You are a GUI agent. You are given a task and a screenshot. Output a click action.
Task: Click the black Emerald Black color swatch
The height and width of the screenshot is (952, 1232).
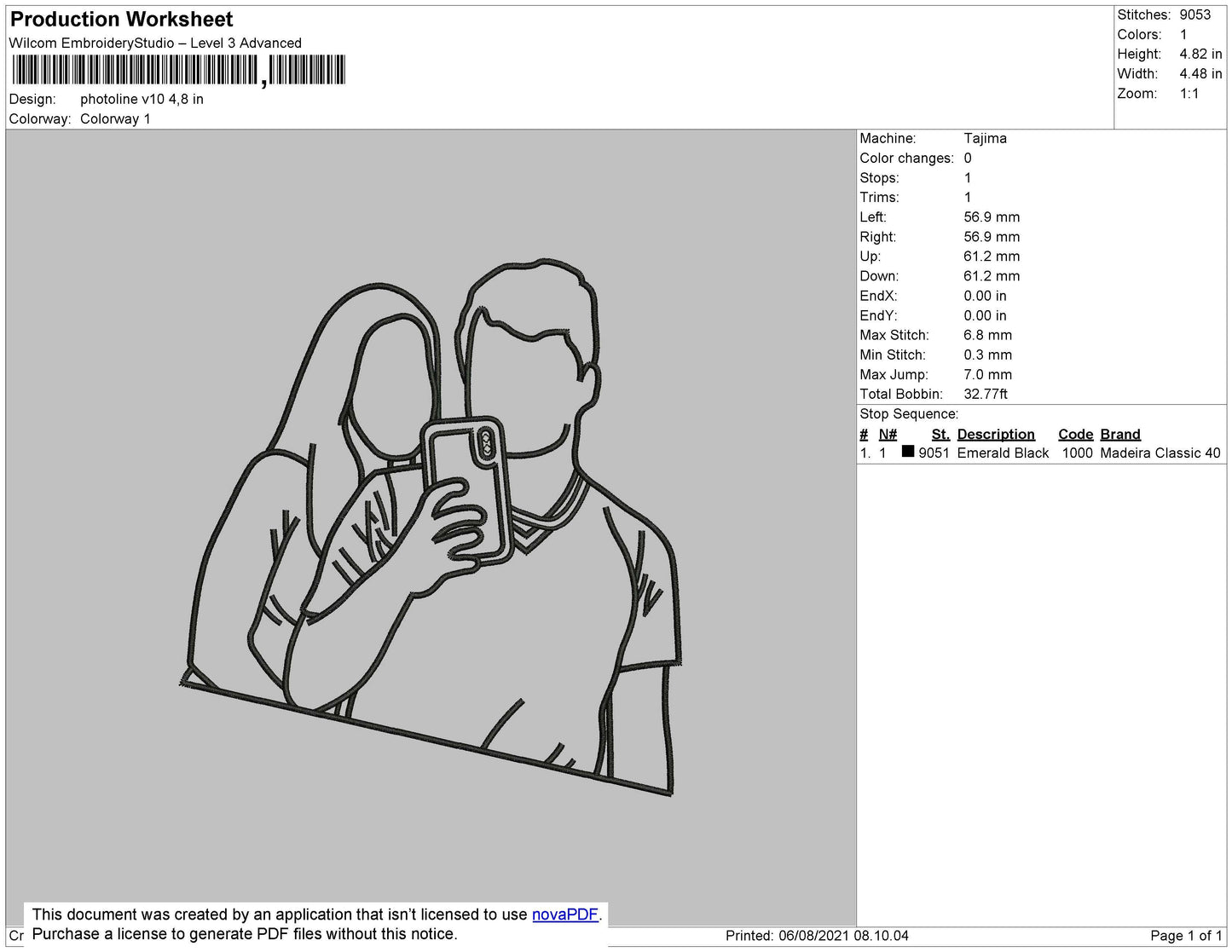click(908, 452)
